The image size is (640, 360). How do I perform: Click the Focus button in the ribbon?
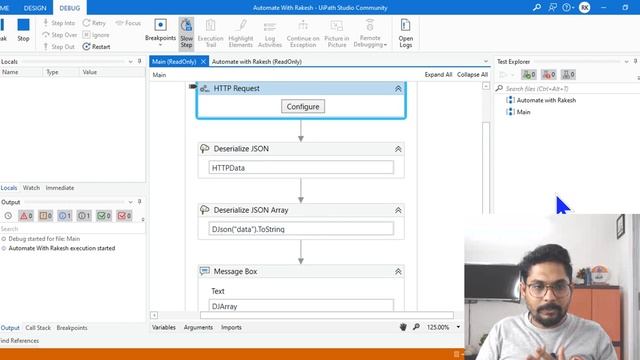pyautogui.click(x=128, y=23)
